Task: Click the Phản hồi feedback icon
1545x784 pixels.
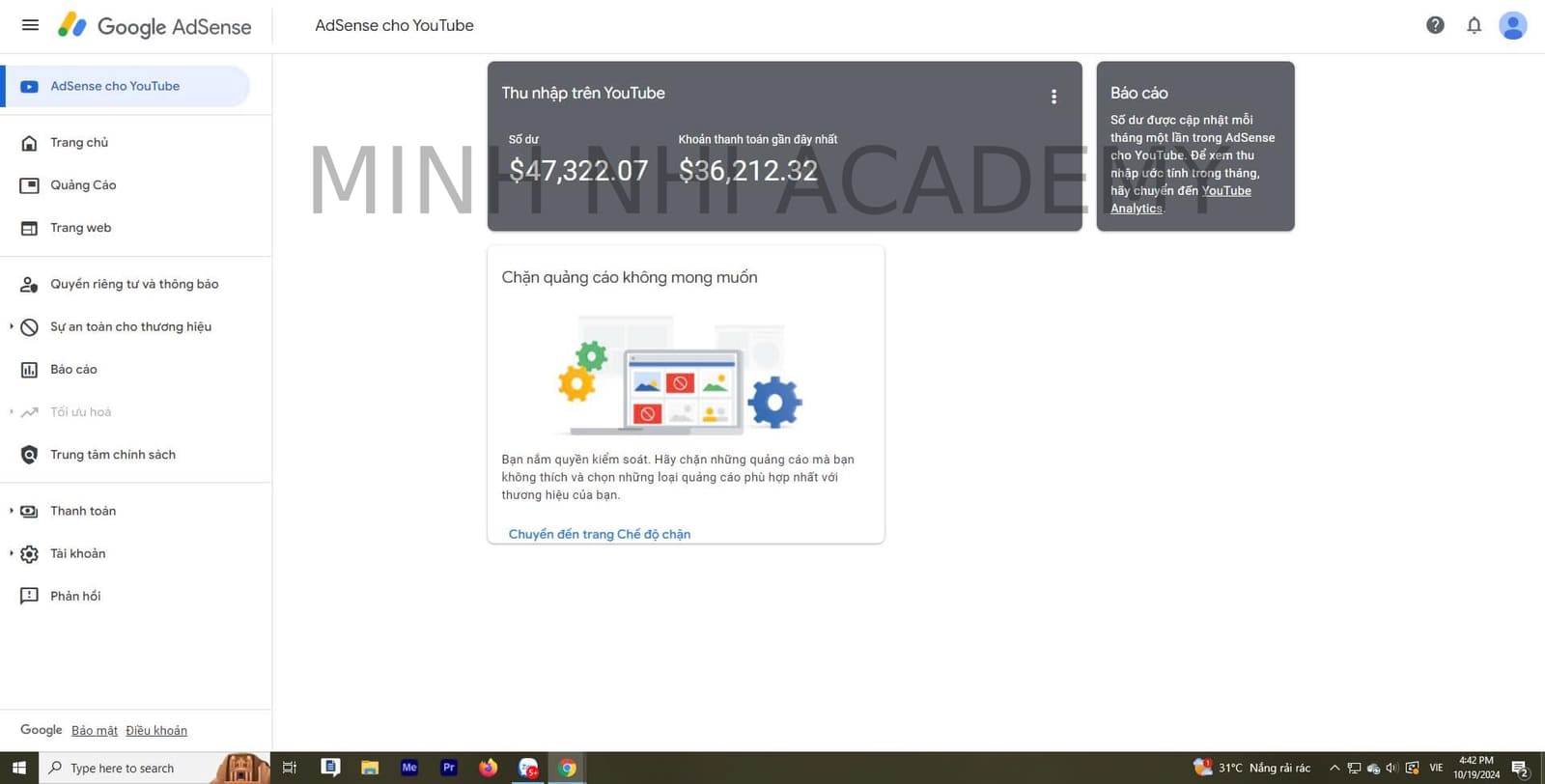Action: coord(30,596)
